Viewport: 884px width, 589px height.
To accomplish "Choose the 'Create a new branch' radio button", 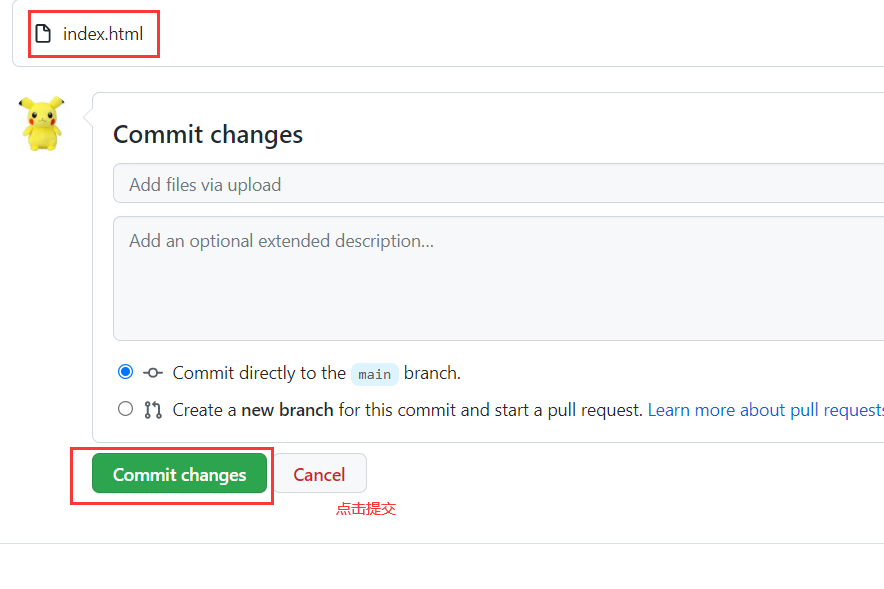I will [x=125, y=409].
